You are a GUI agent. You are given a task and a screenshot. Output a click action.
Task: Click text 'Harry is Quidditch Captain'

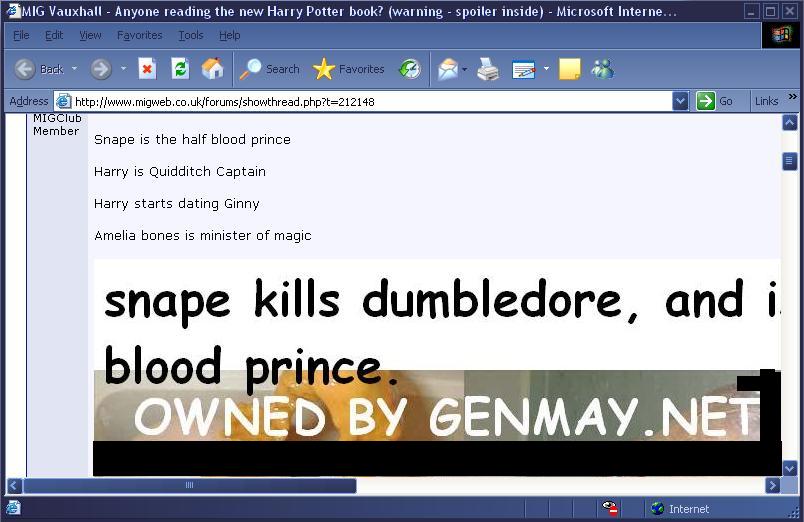(180, 172)
